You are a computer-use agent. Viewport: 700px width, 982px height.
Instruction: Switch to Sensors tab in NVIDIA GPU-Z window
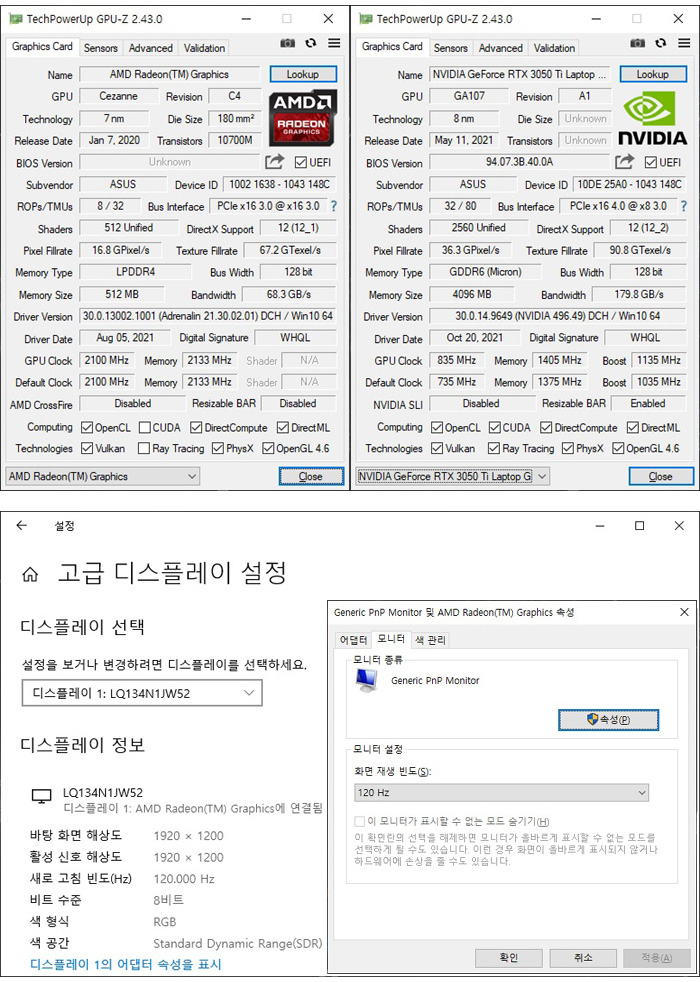pos(450,48)
